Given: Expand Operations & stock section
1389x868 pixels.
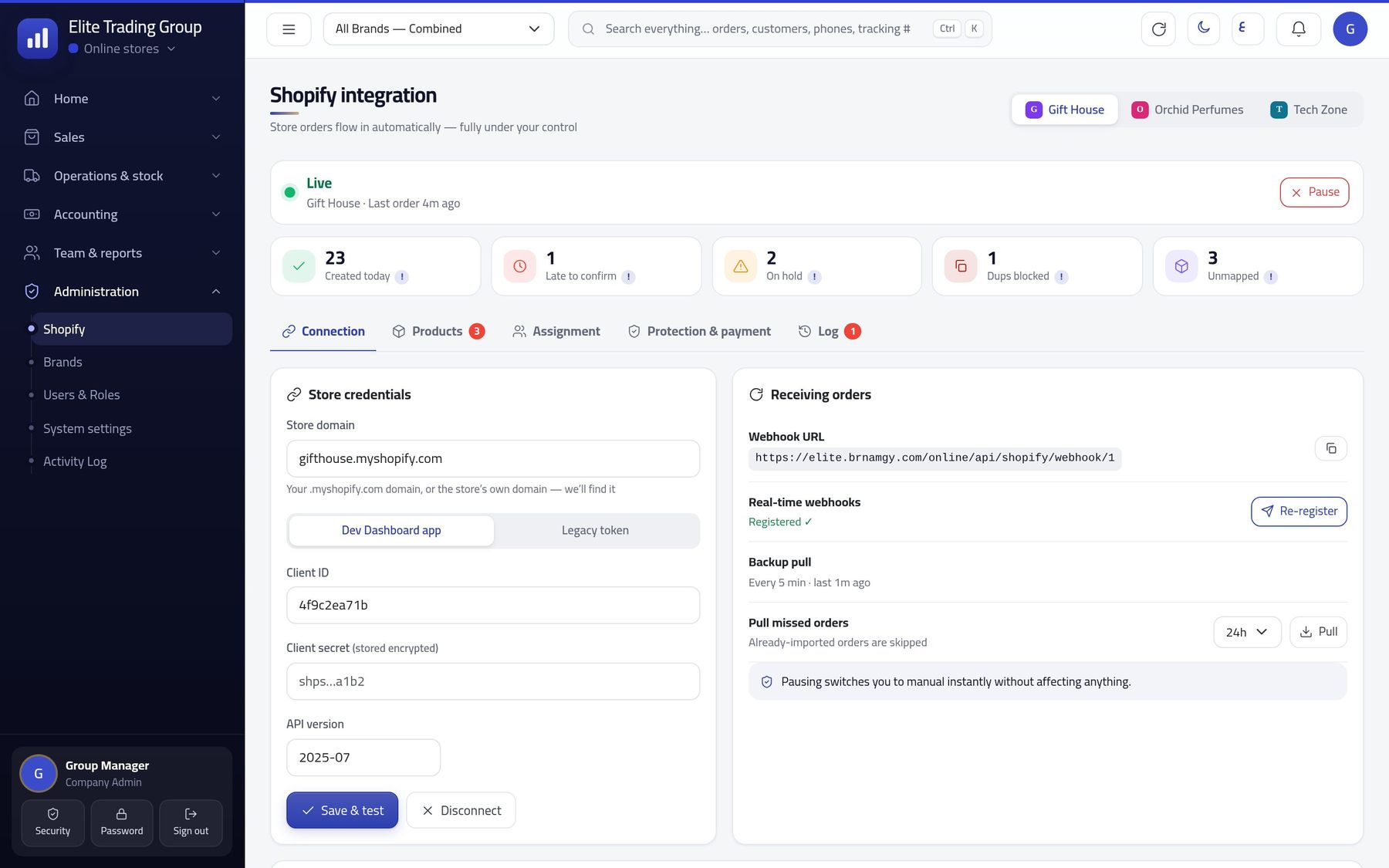Looking at the screenshot, I should (x=122, y=176).
